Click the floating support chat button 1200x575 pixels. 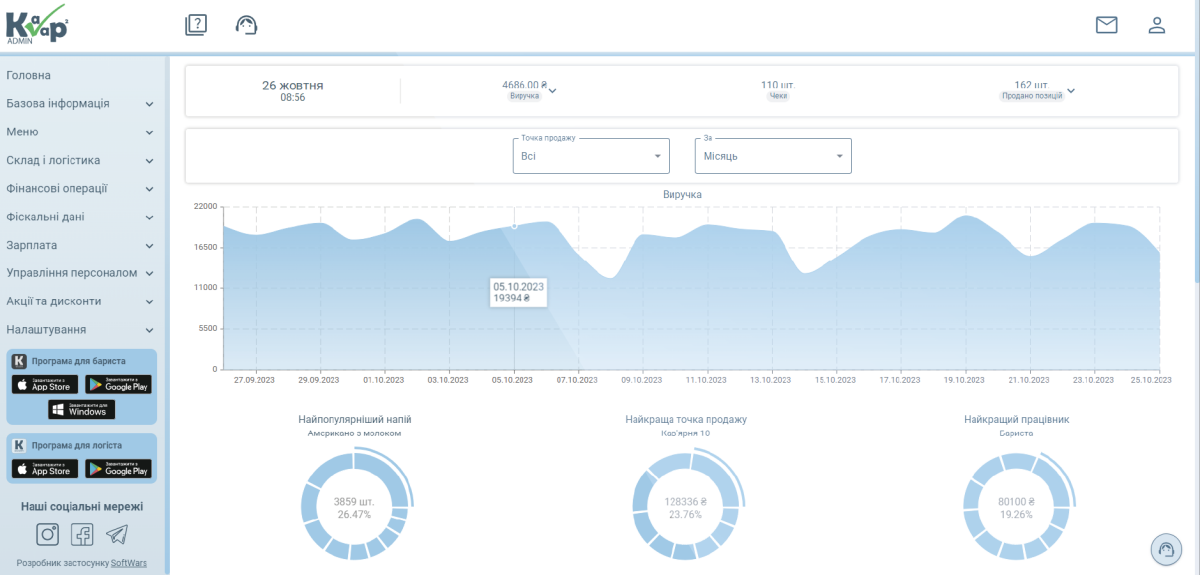1167,549
